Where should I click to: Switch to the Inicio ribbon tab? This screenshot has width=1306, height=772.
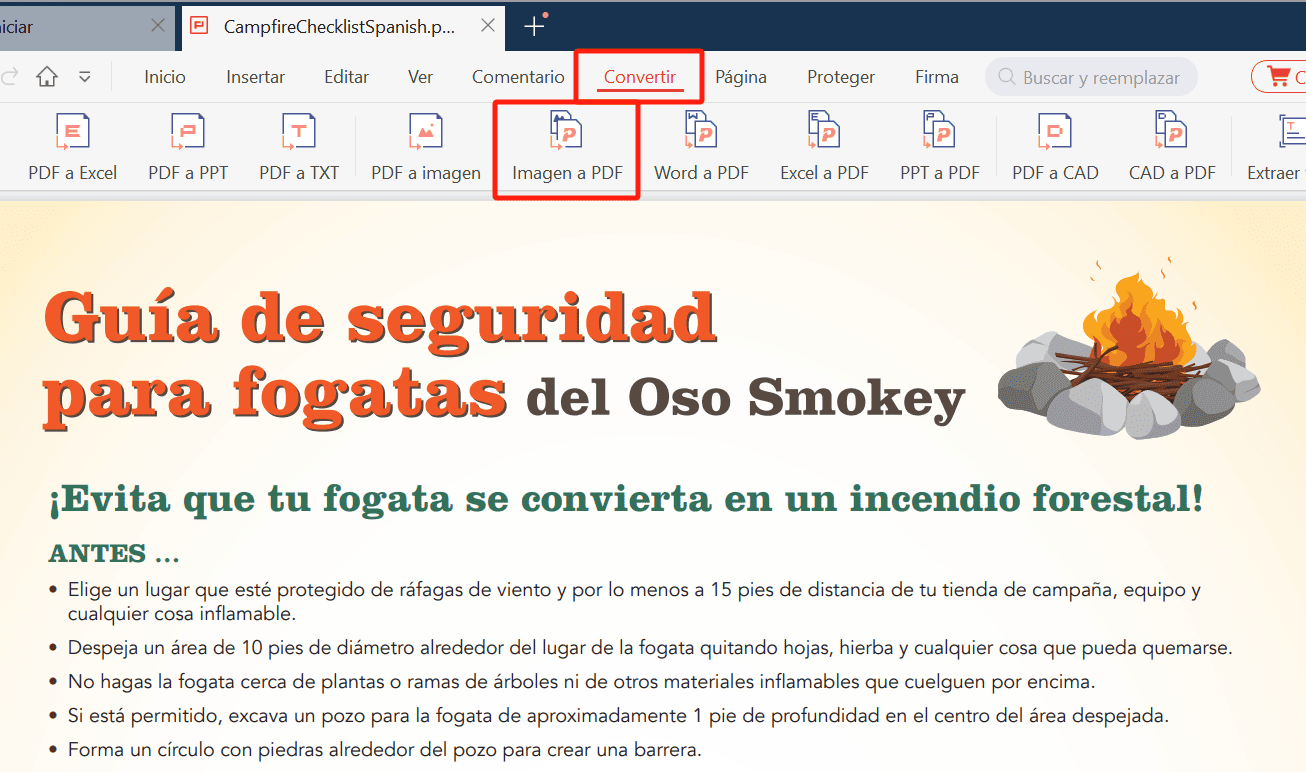164,76
